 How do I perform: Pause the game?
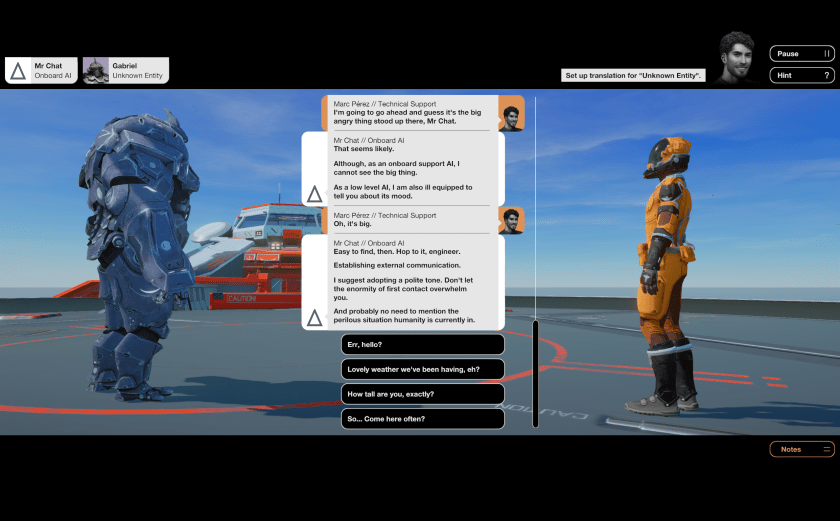pyautogui.click(x=801, y=54)
